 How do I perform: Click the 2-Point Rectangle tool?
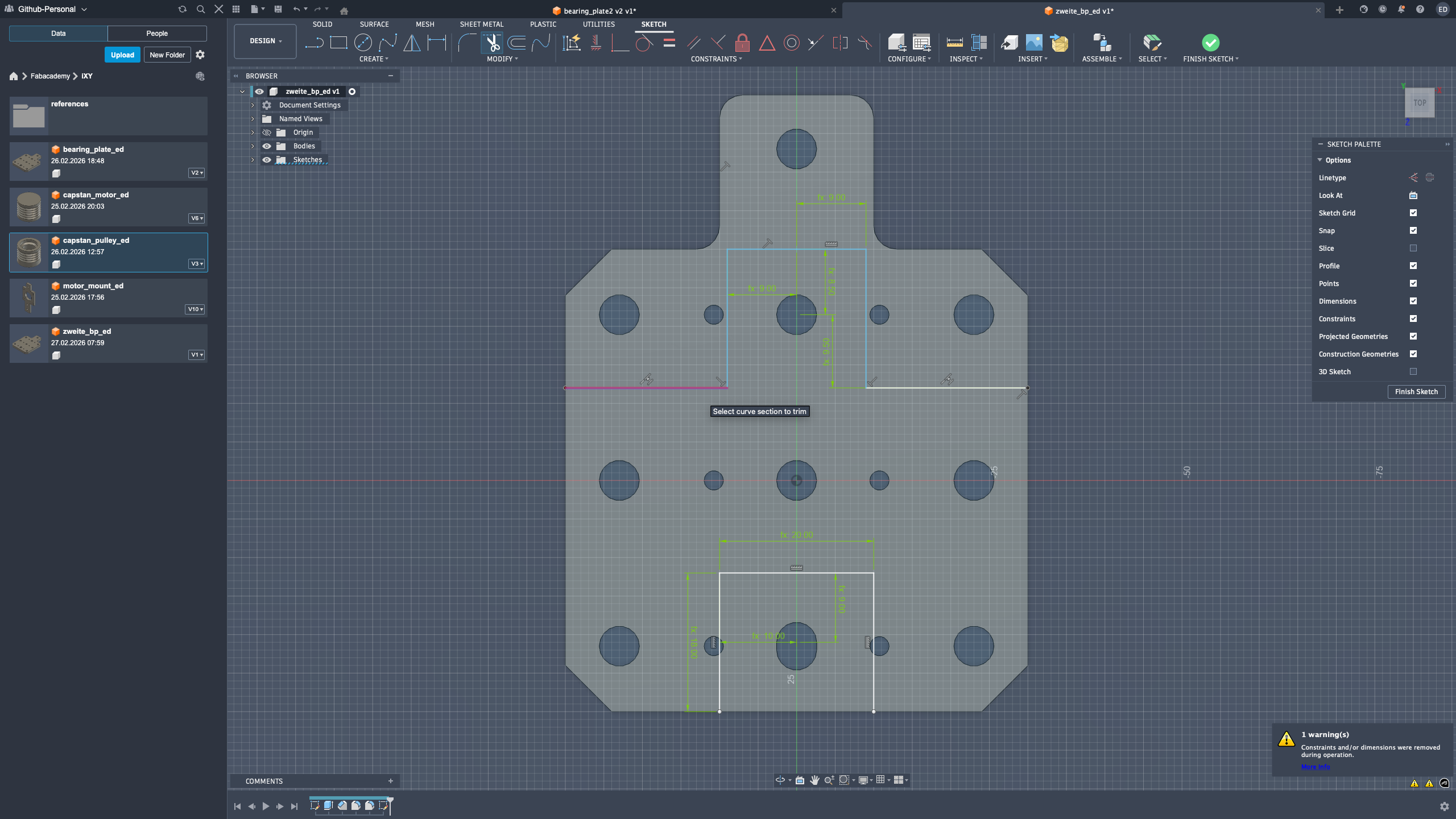coord(338,43)
